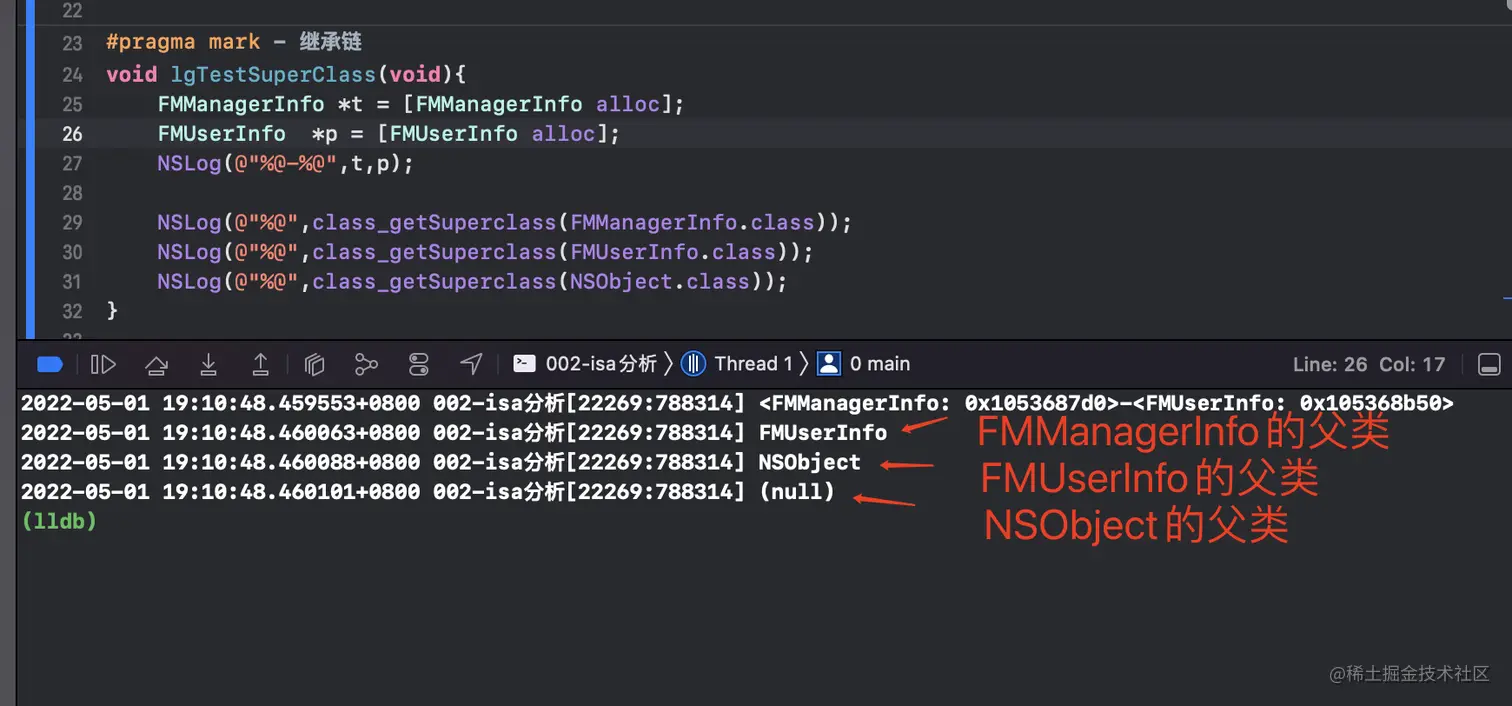Click the Line: 26 Col: 17 indicator
The image size is (1512, 706).
[1369, 365]
